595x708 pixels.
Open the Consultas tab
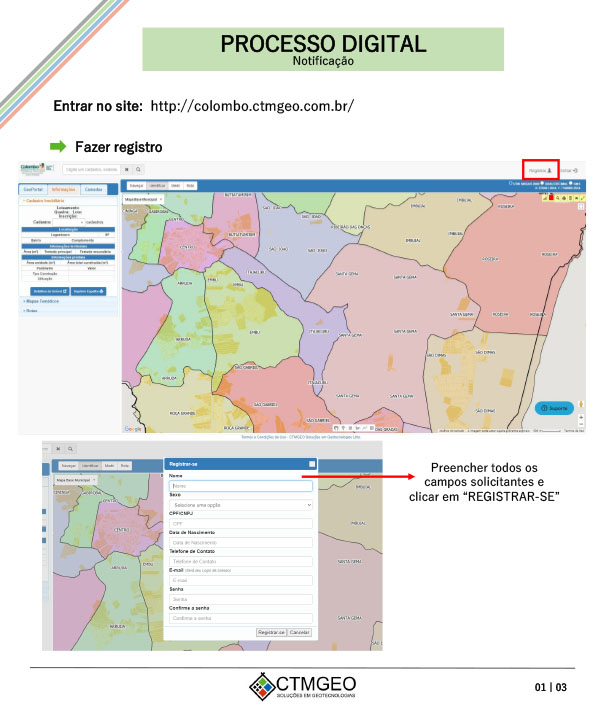94,190
